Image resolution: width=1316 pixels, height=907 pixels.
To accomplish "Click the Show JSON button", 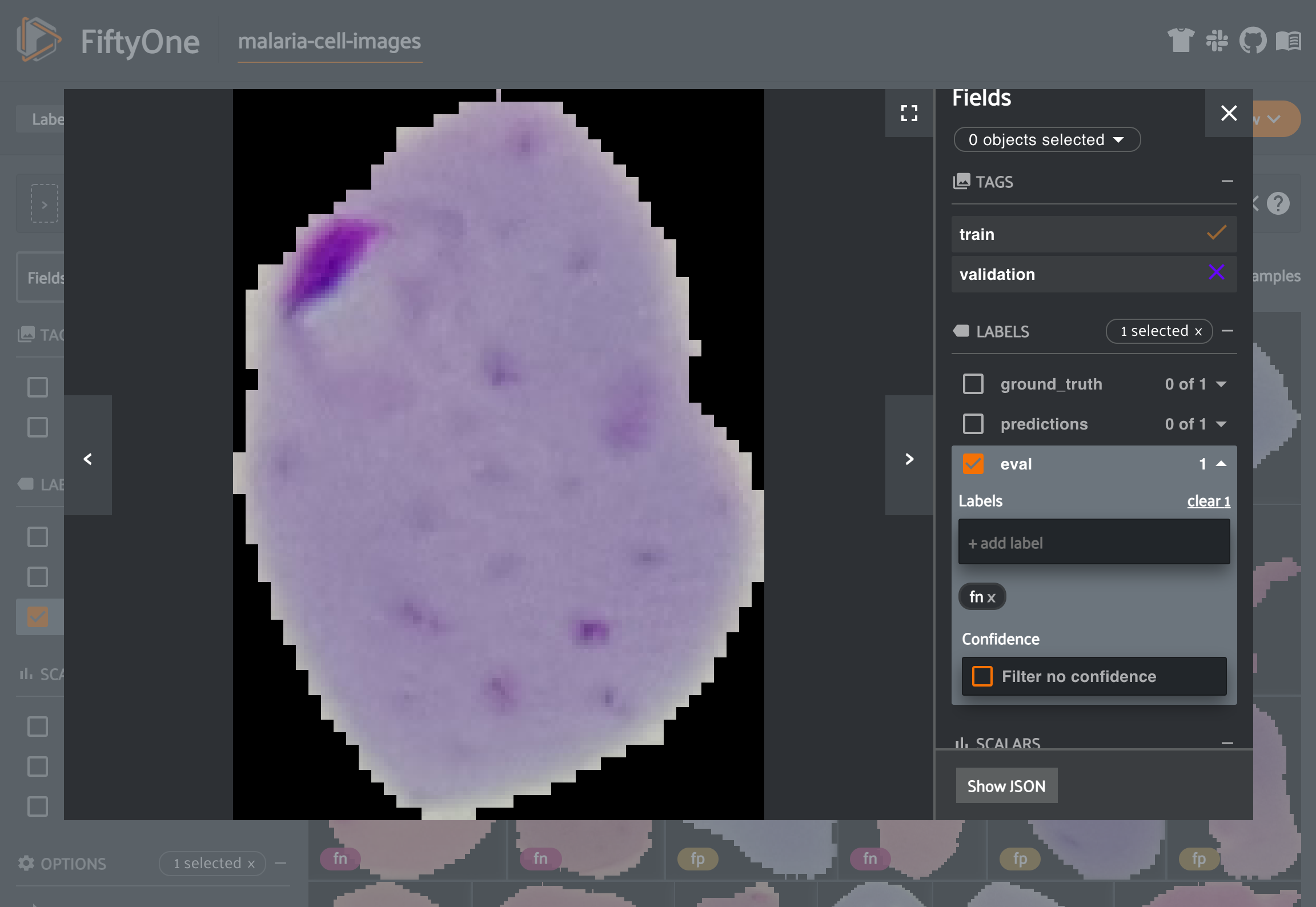I will pyautogui.click(x=1006, y=785).
